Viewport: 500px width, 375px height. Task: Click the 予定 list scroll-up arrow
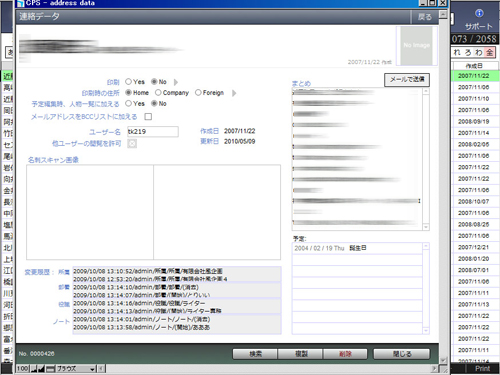click(426, 246)
